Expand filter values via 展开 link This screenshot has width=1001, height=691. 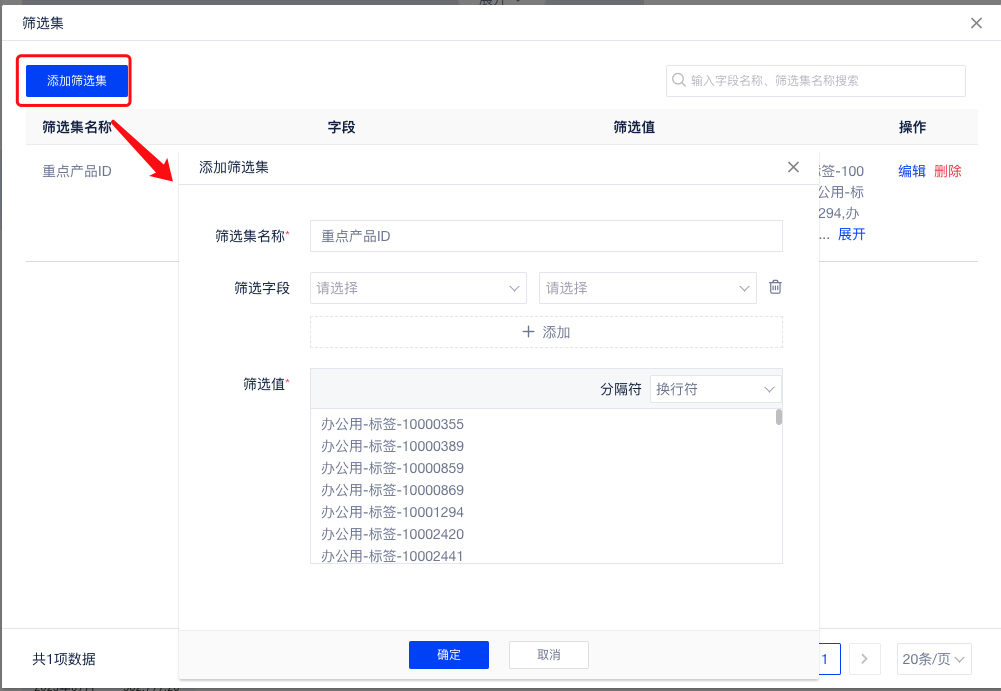851,234
